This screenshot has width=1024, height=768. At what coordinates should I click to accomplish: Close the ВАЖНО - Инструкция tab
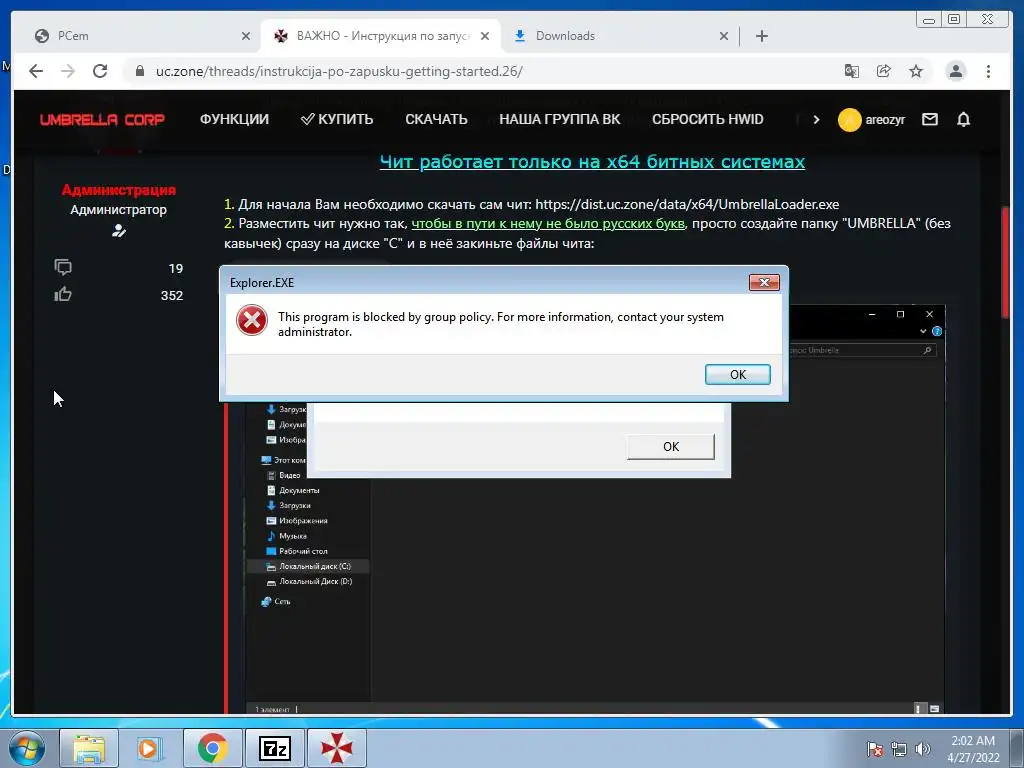(485, 36)
